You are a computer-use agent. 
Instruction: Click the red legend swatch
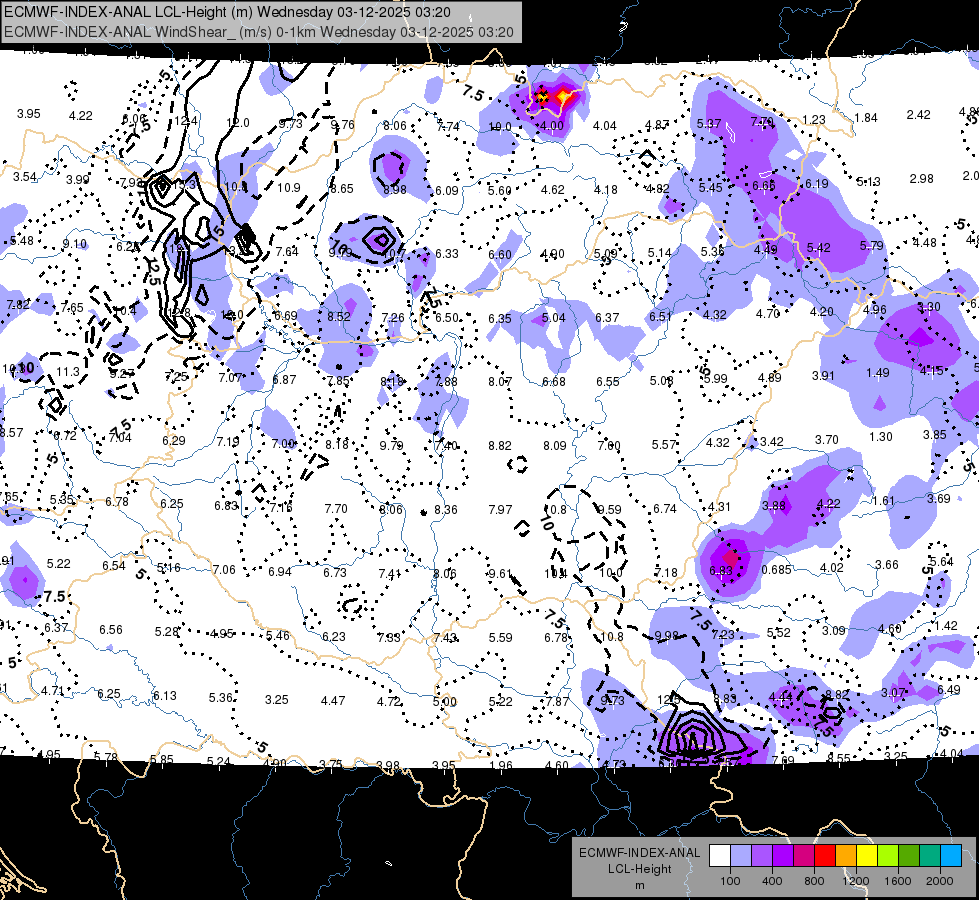[825, 855]
